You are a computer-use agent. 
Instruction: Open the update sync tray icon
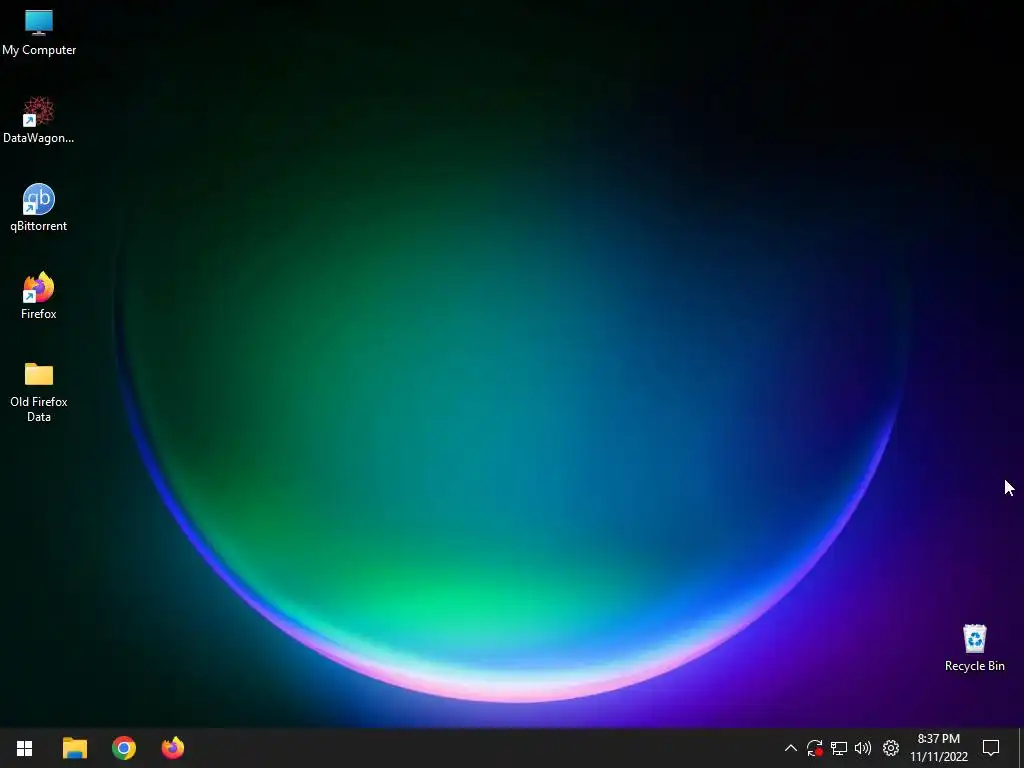coord(814,748)
